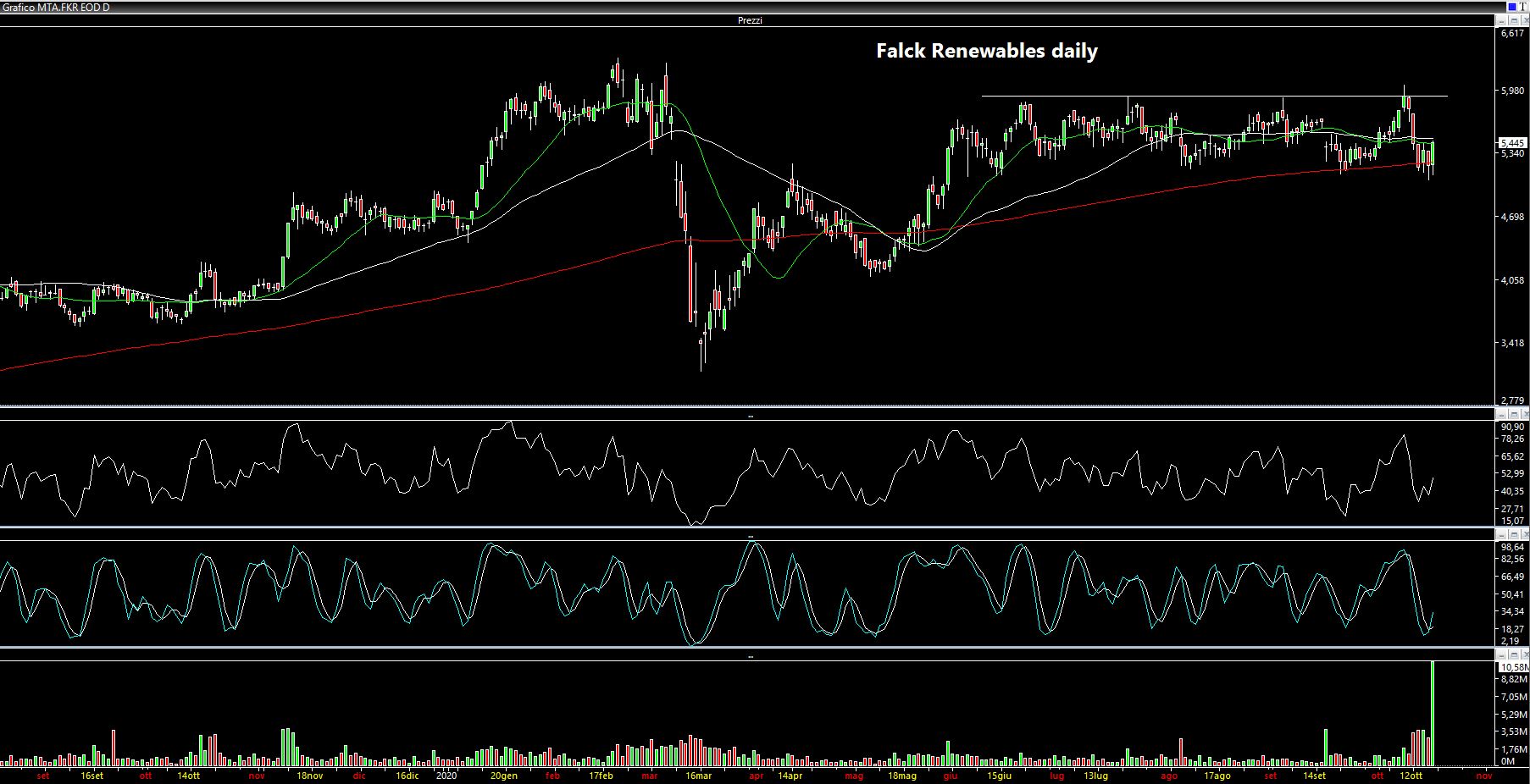Click the Prezzi panel header label

[x=750, y=20]
